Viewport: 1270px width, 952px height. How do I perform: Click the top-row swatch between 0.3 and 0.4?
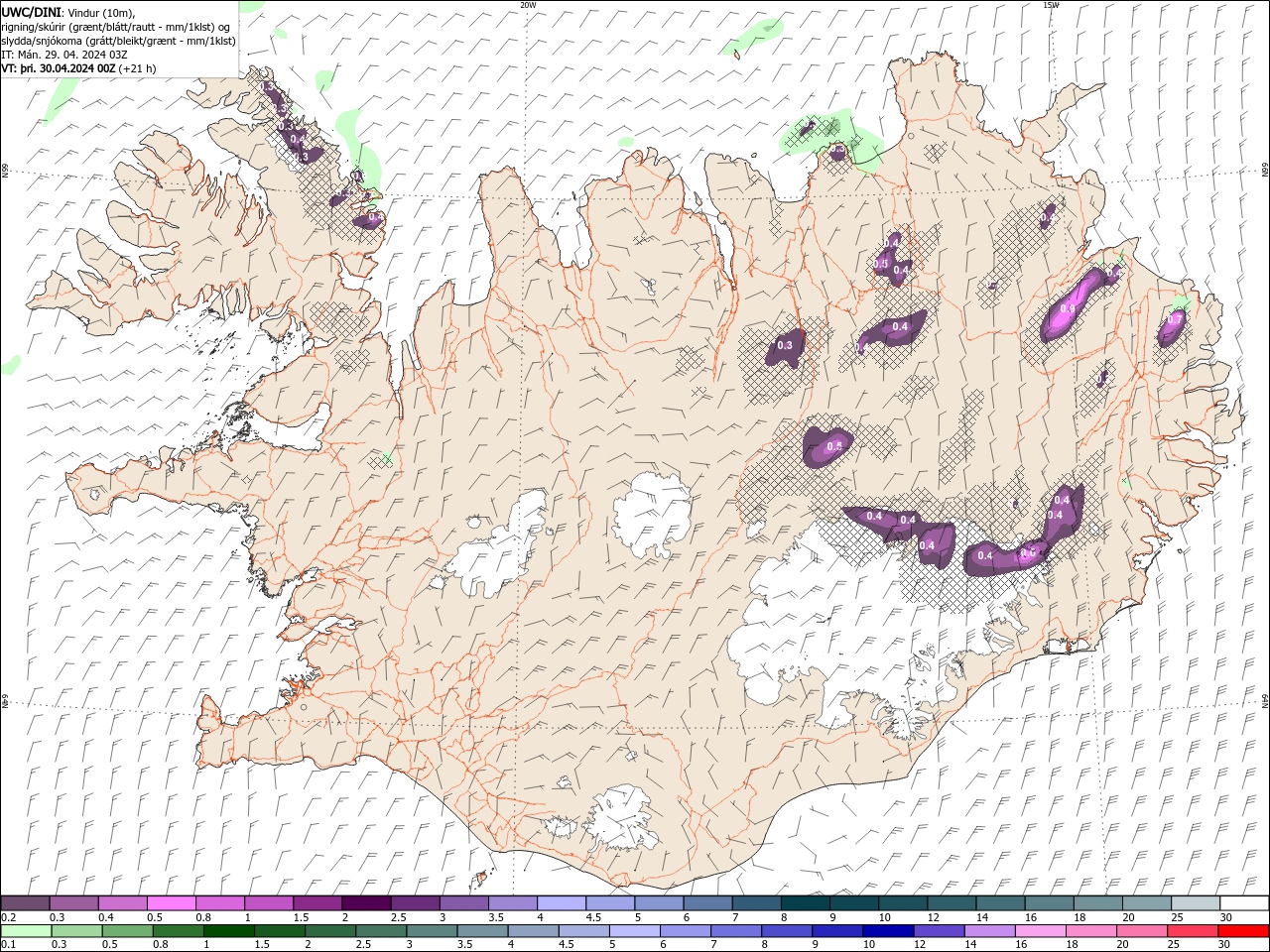click(74, 903)
